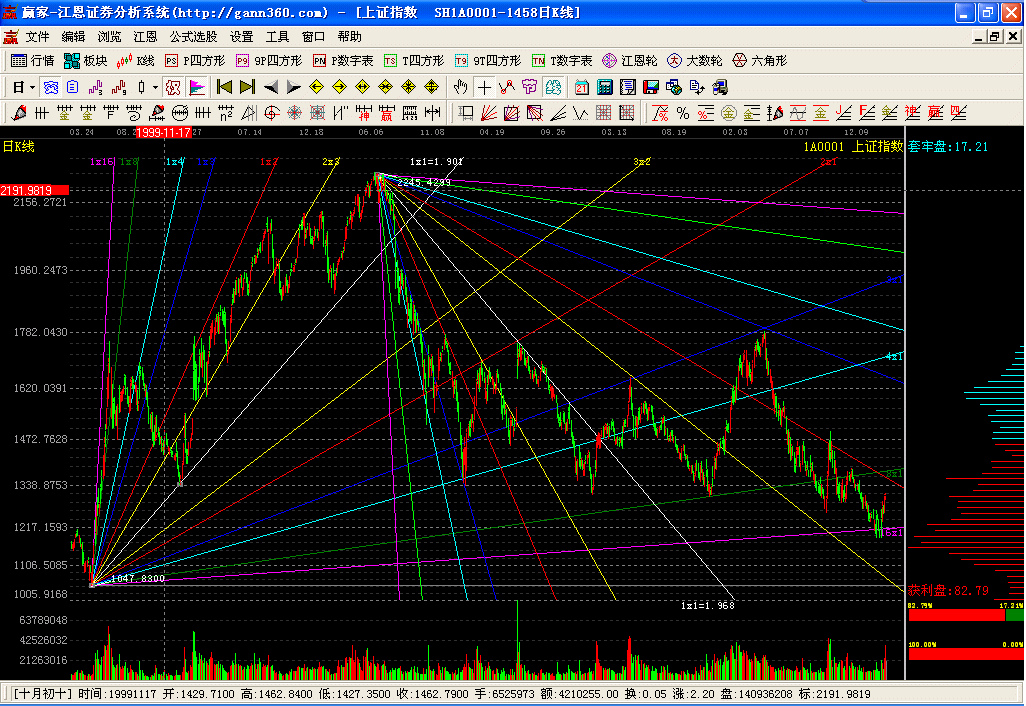Toggle the pink flag indicator button

click(x=197, y=87)
